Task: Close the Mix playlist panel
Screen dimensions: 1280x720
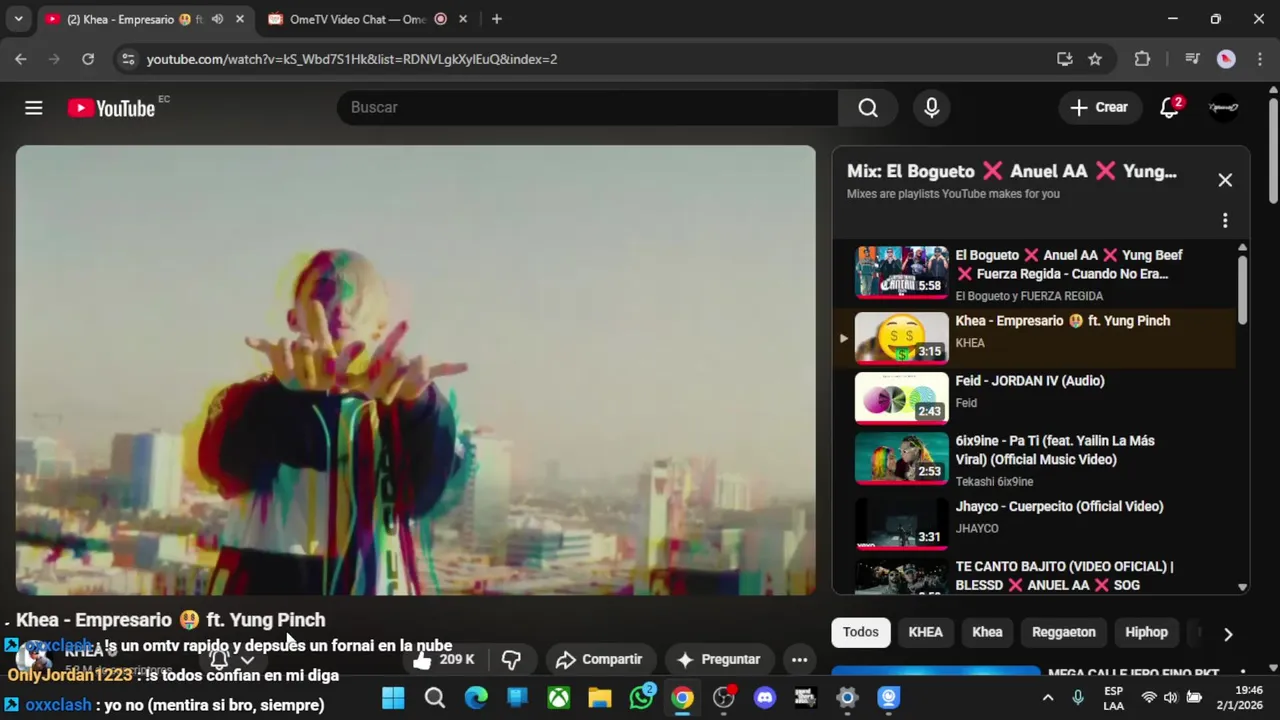Action: (x=1225, y=180)
